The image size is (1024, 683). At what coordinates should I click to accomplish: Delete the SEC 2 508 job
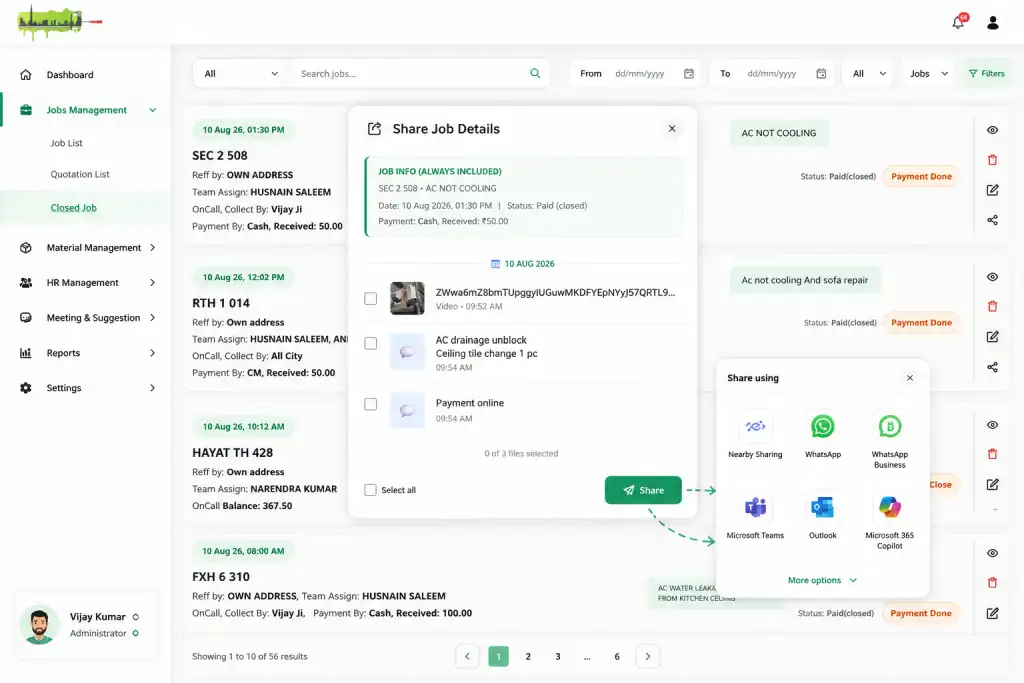(x=992, y=160)
